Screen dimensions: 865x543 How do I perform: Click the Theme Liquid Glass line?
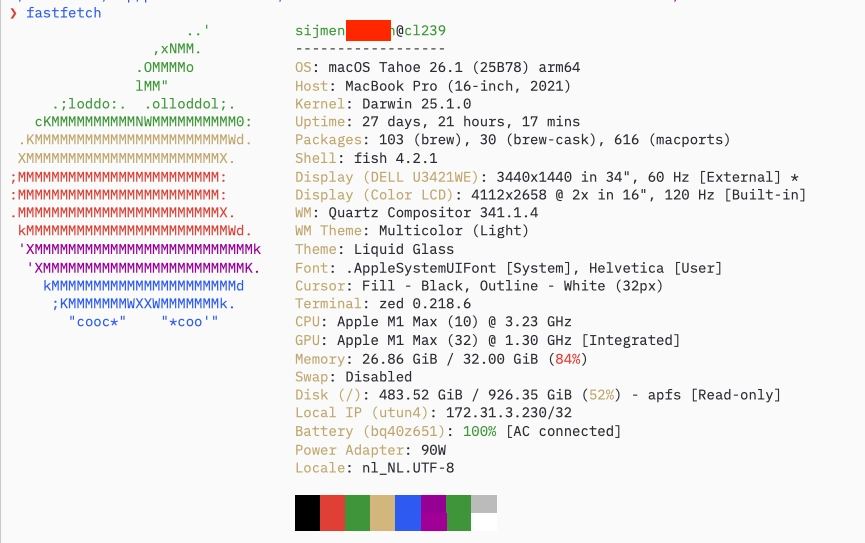pyautogui.click(x=375, y=249)
